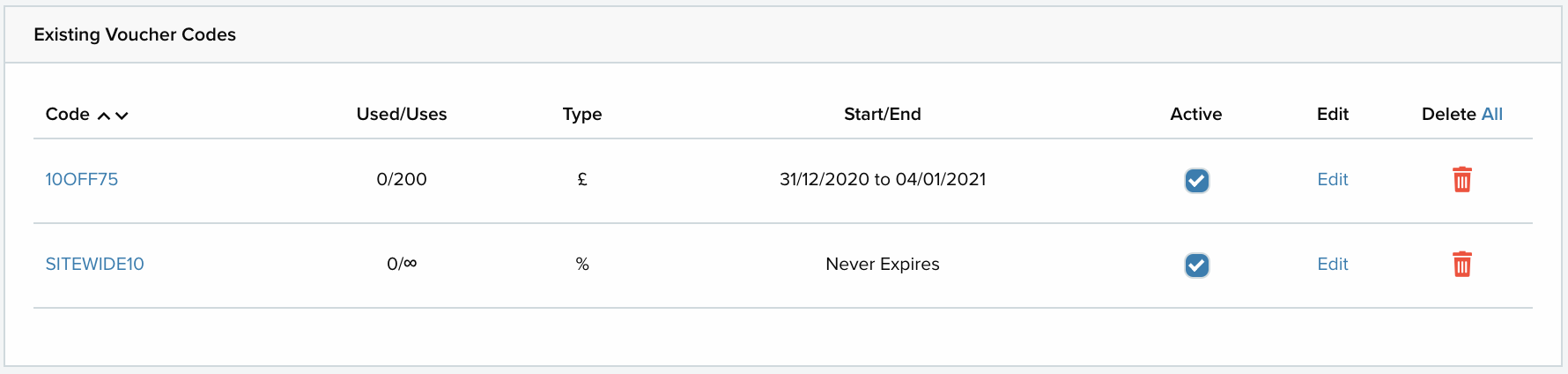
Task: Uncheck Active for the SITEWIDE10 voucher
Action: 1196,266
